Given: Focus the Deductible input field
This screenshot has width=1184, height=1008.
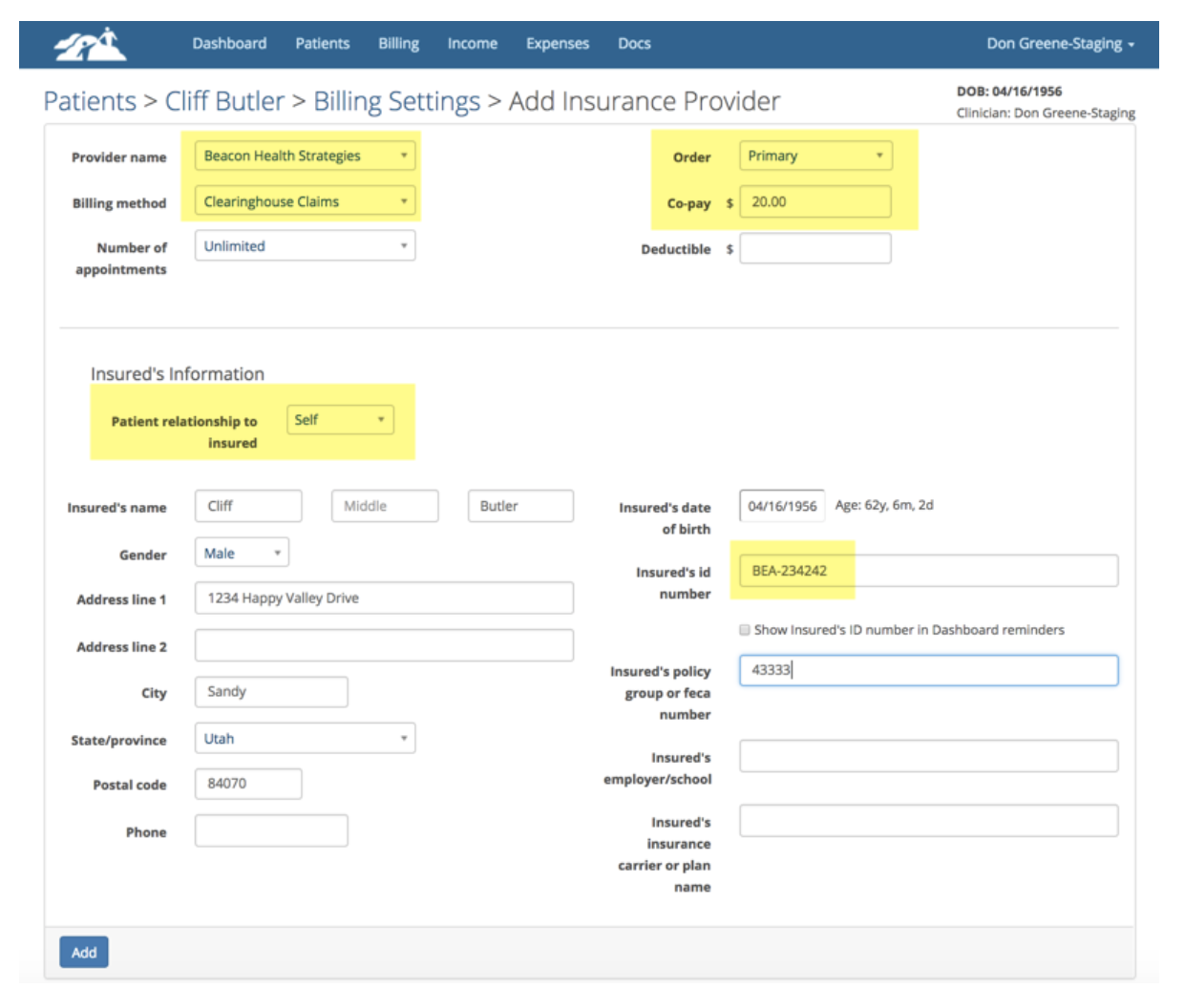Looking at the screenshot, I should 815,249.
